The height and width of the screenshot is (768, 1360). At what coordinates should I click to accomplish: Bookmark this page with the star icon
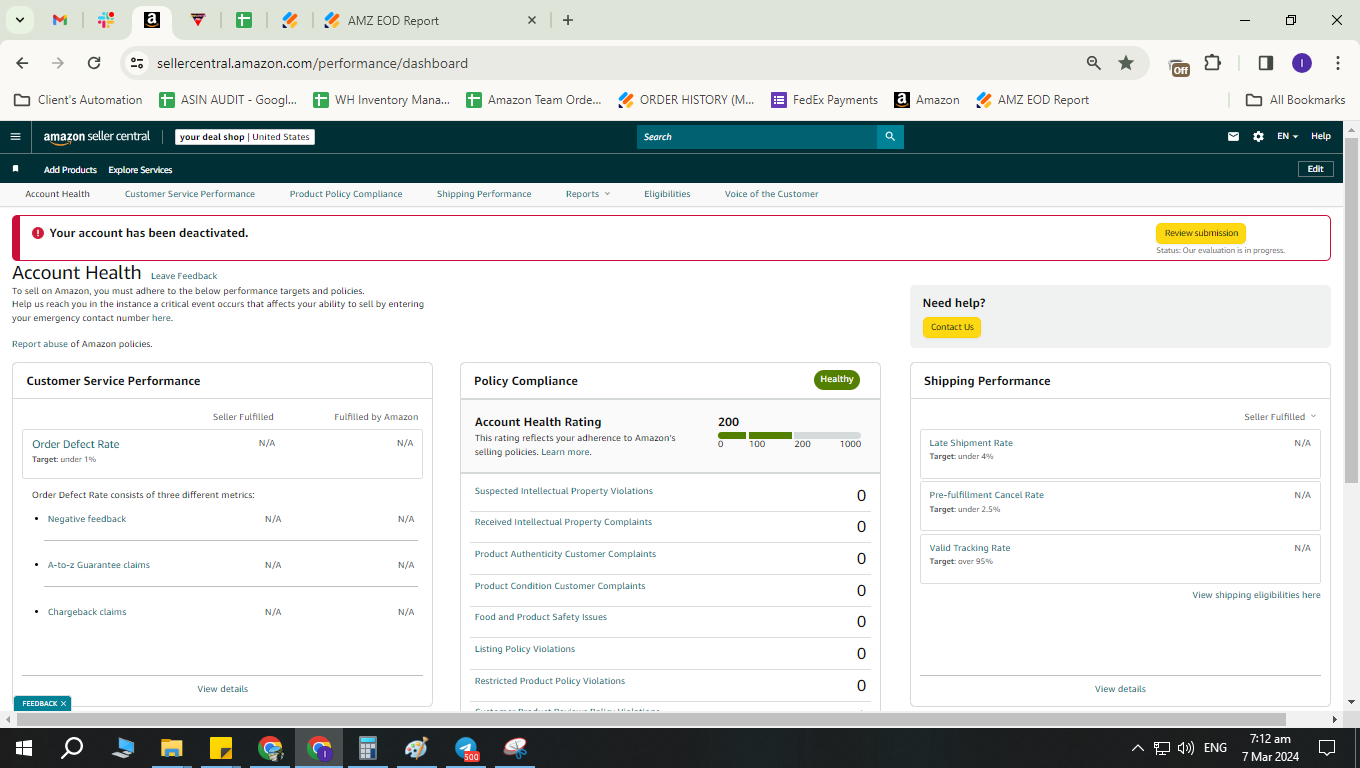[x=1126, y=63]
